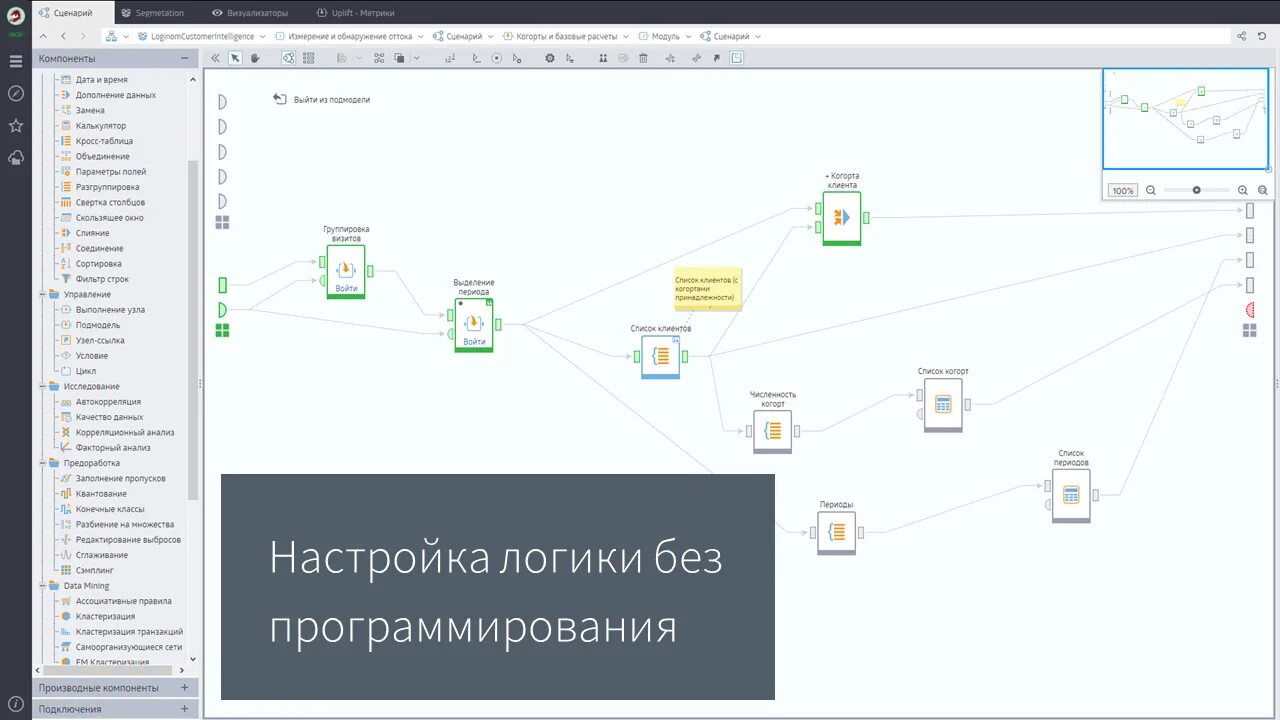
Task: Adjust the minimap zoom slider
Action: click(1196, 189)
